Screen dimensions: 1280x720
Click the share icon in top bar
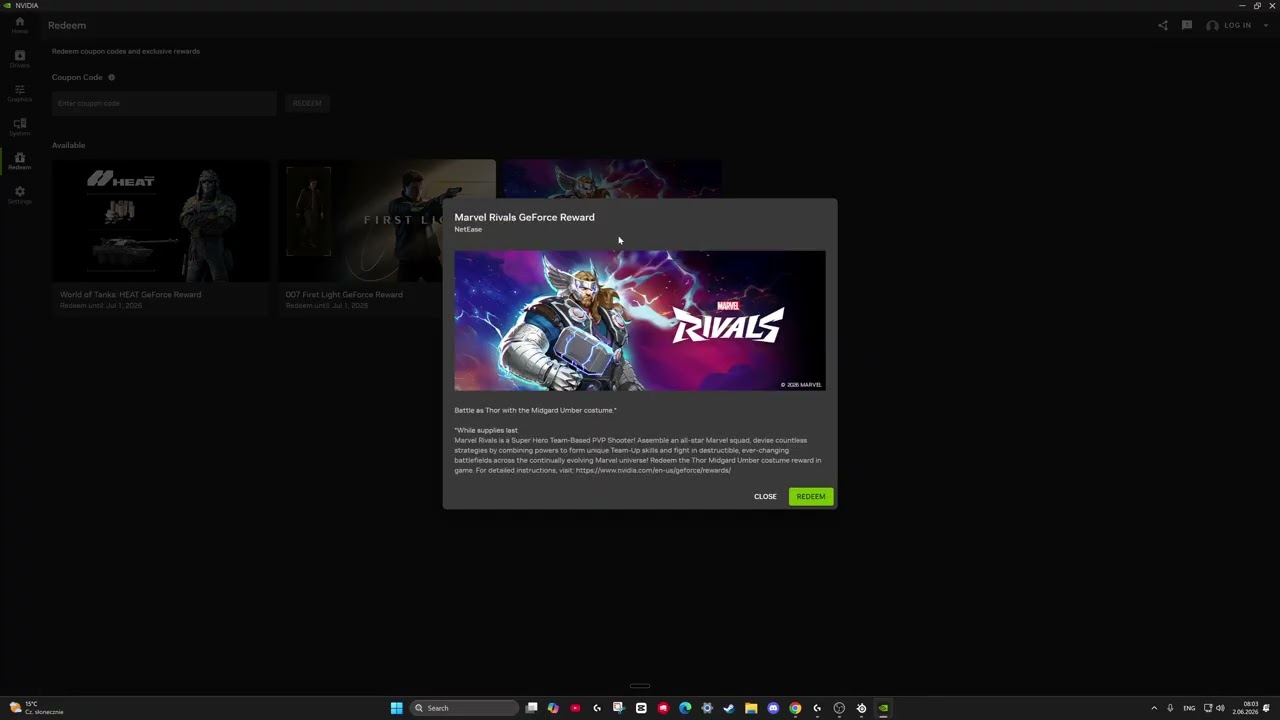coord(1162,25)
